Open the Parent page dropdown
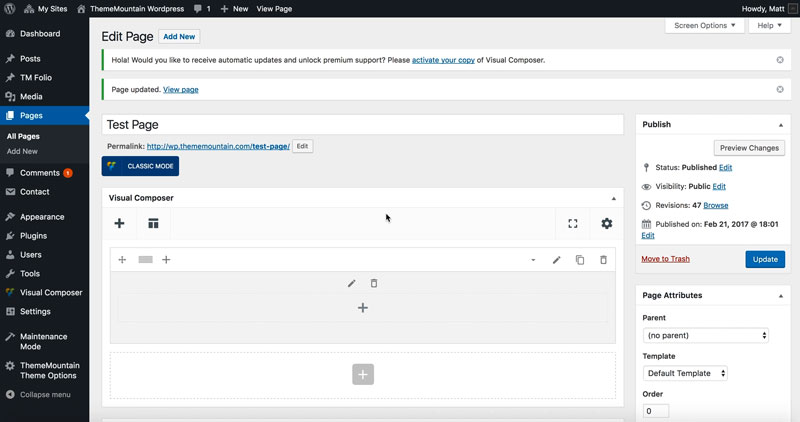 [706, 336]
